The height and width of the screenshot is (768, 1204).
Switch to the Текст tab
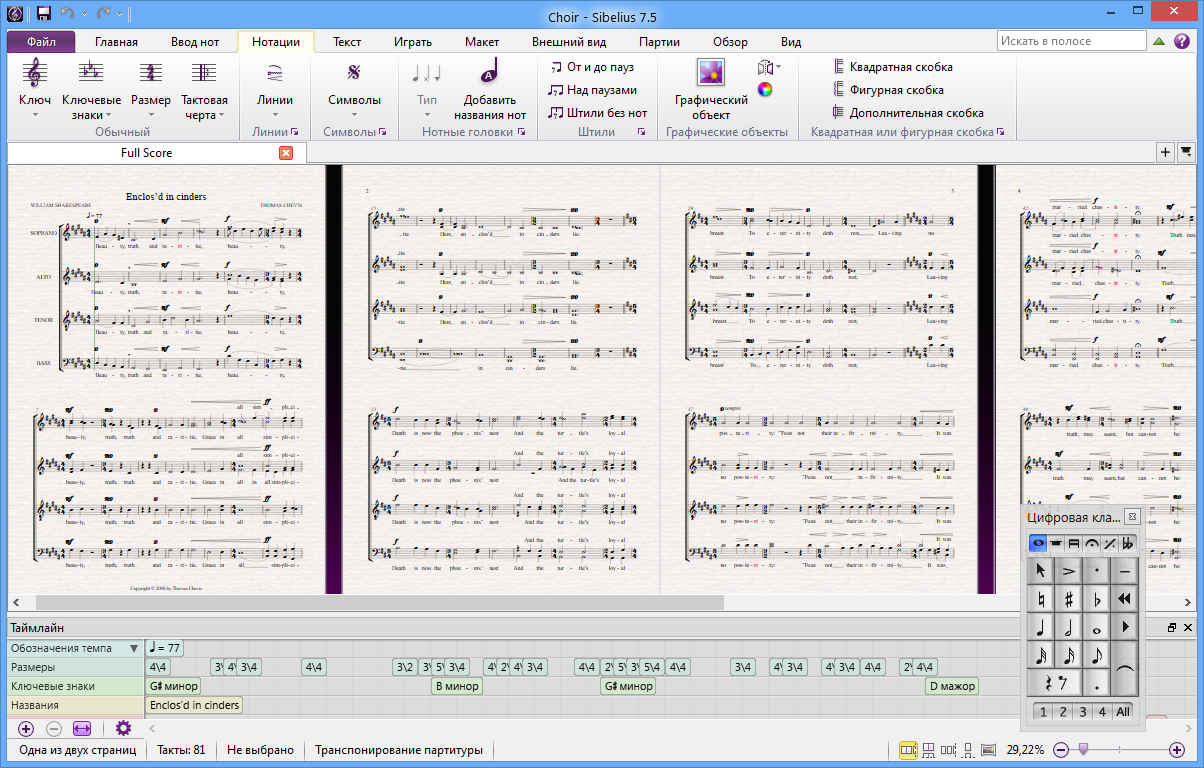(347, 42)
